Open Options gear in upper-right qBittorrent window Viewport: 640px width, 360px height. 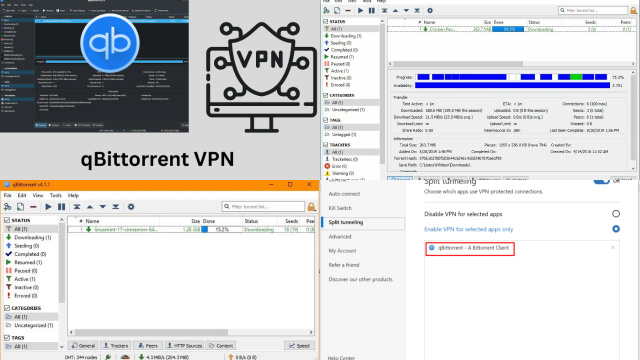coord(430,10)
